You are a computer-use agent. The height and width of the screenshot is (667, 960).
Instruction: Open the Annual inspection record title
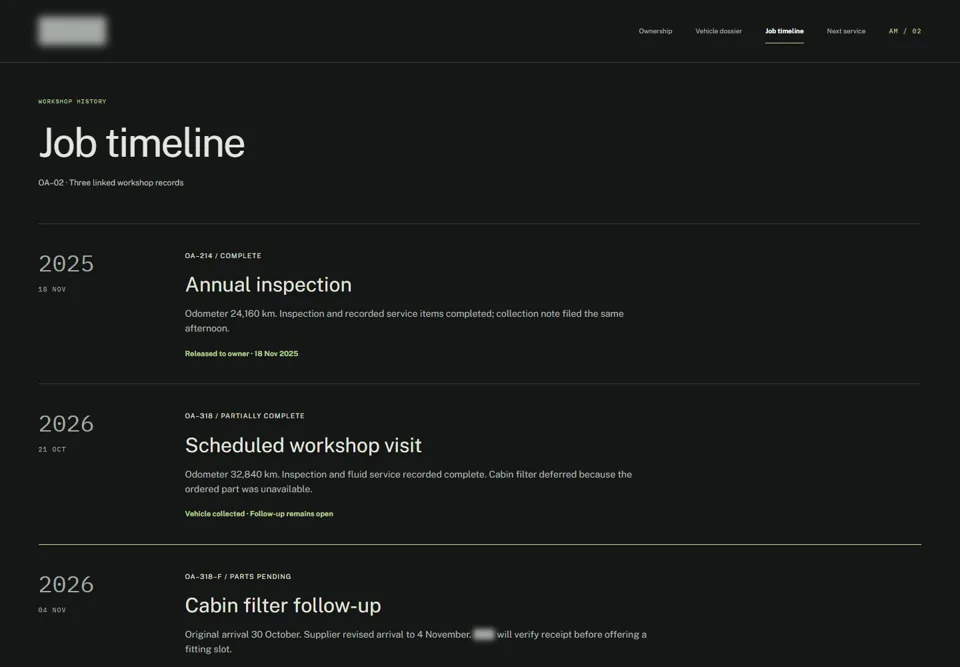pos(268,285)
